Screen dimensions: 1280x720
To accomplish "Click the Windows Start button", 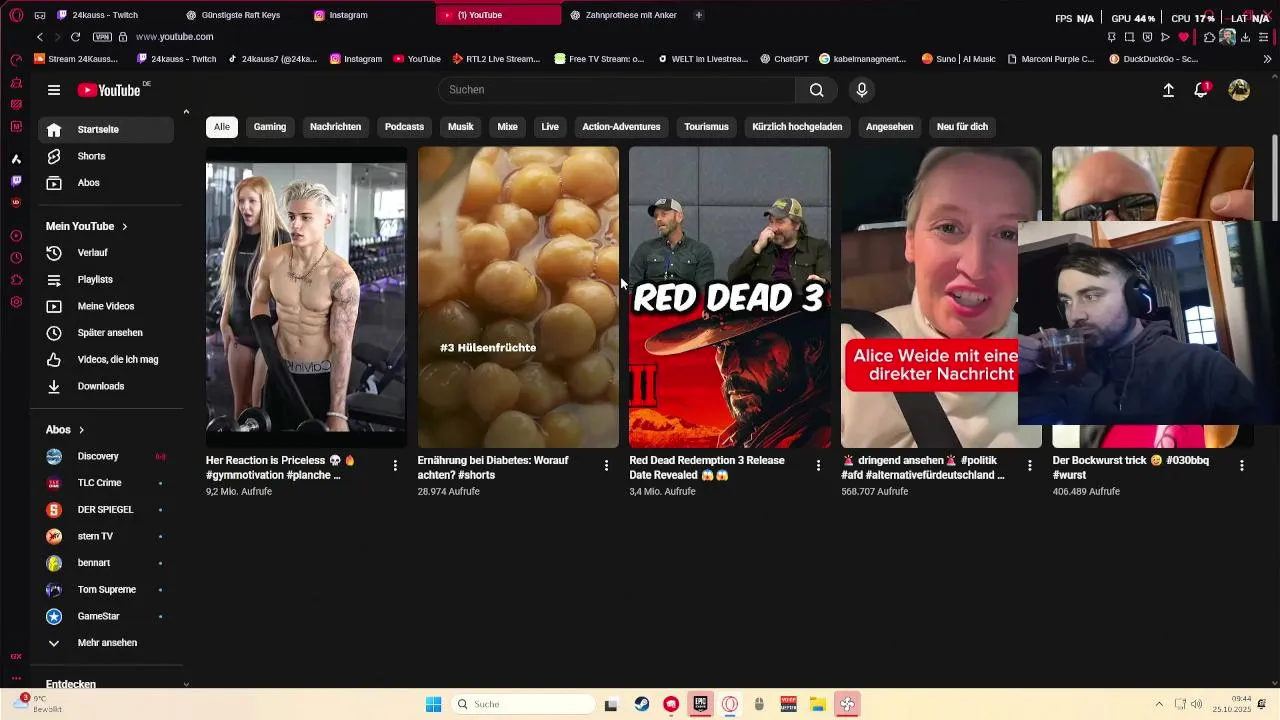I will (x=433, y=704).
